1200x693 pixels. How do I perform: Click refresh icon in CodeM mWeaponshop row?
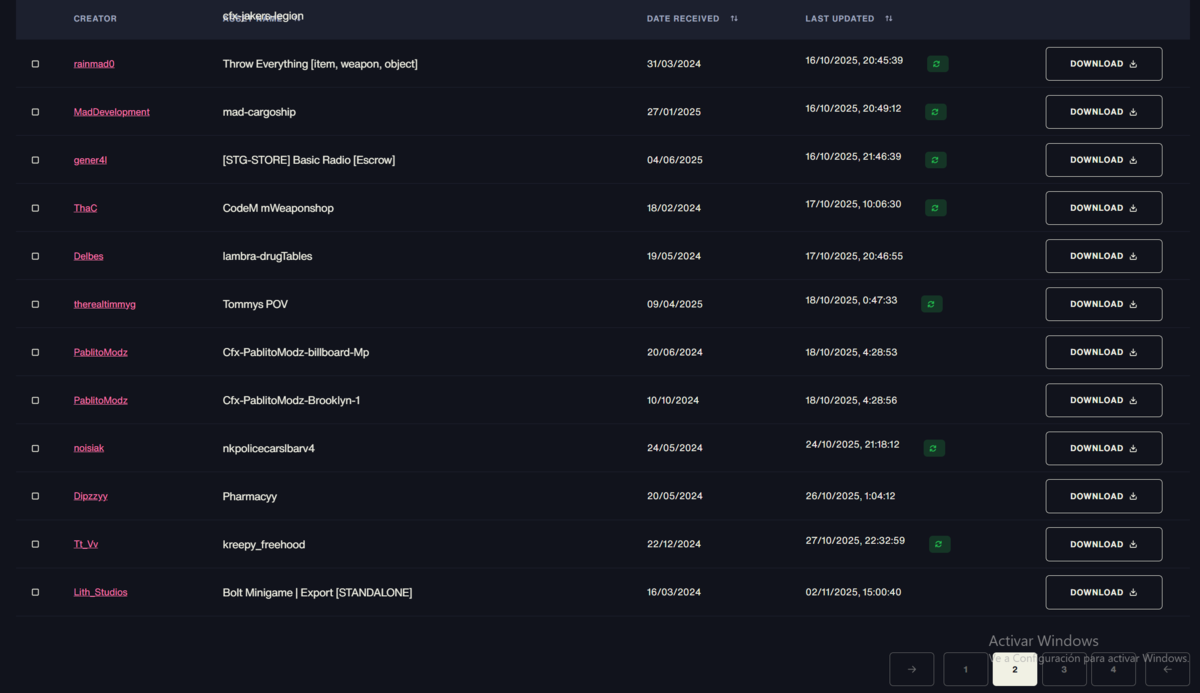pyautogui.click(x=935, y=208)
